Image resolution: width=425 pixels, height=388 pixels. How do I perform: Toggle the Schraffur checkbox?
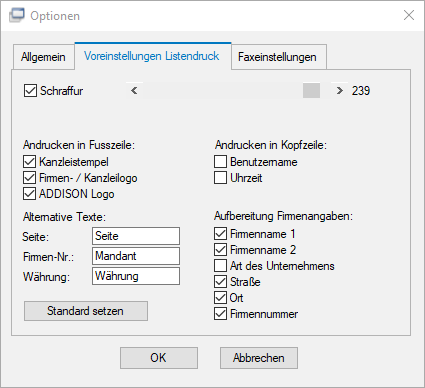30,91
